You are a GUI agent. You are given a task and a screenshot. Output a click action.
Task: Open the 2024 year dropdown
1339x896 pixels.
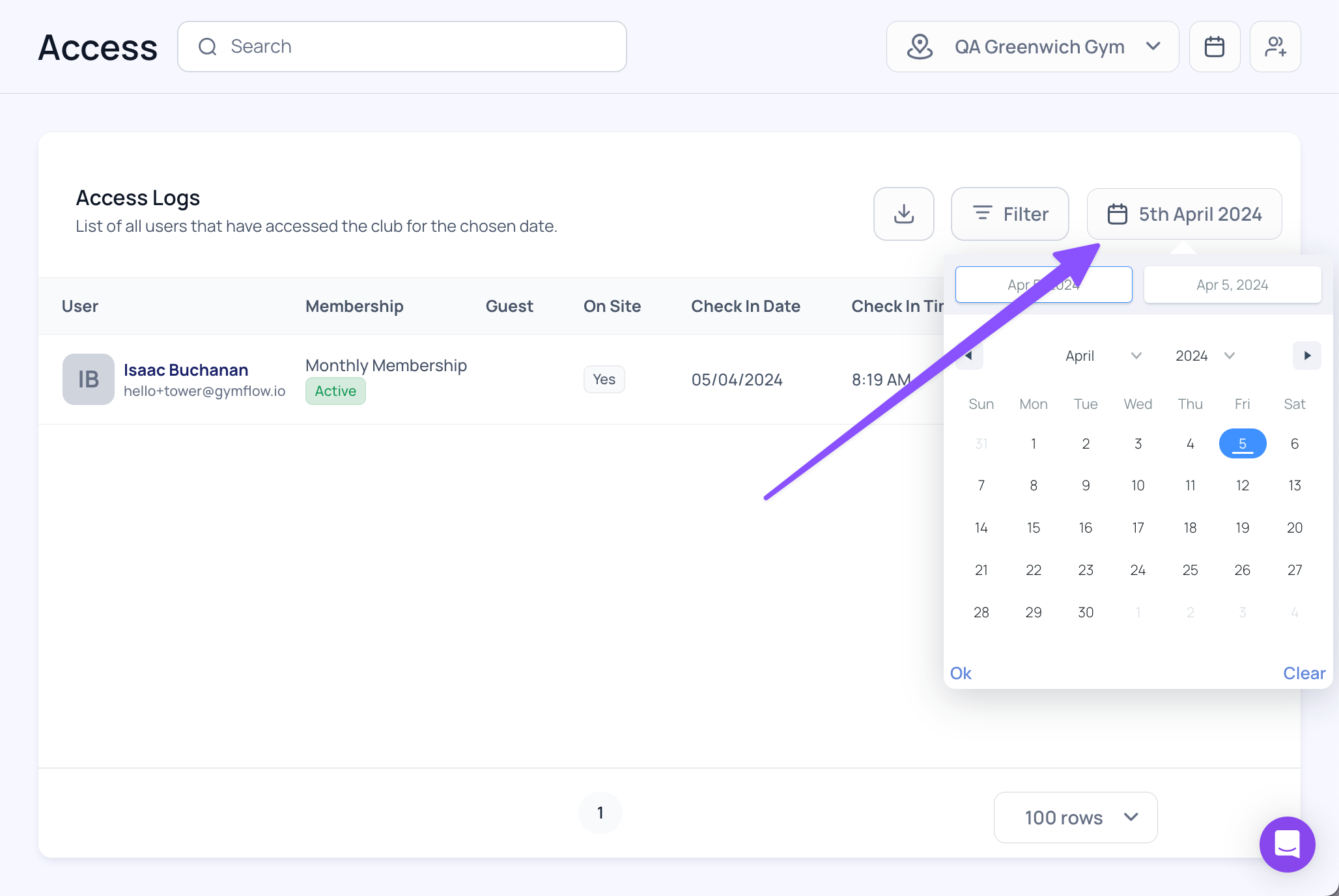1205,356
